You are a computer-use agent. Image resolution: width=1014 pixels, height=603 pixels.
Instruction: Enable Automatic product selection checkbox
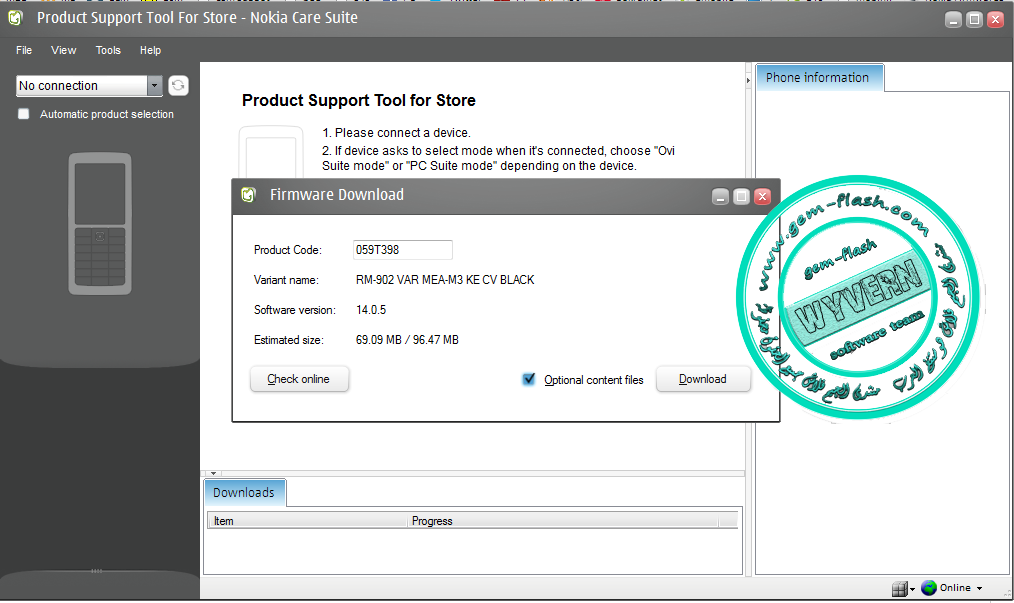24,114
